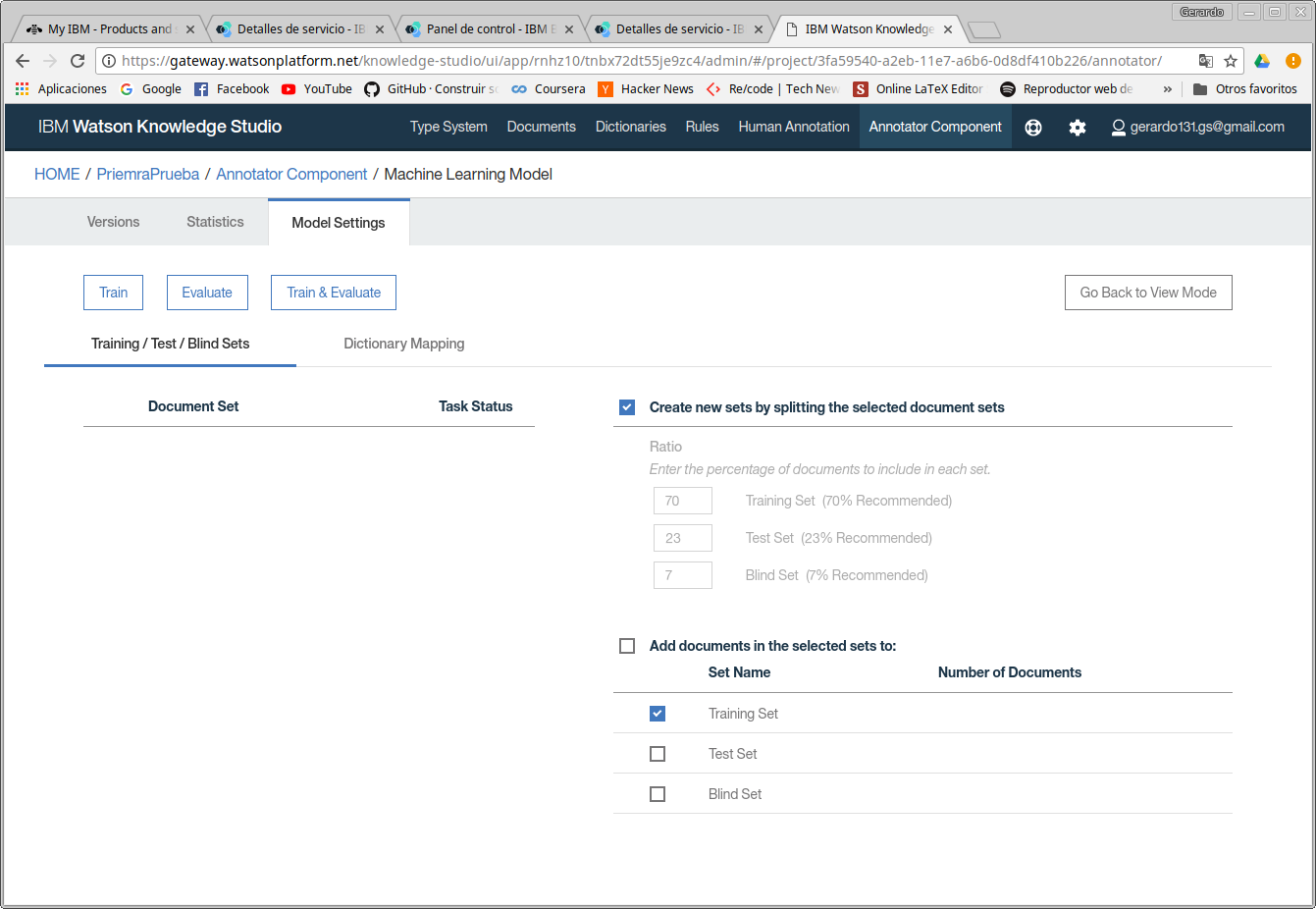The image size is (1316, 909).
Task: Click Go Back to View Mode
Action: coord(1148,293)
